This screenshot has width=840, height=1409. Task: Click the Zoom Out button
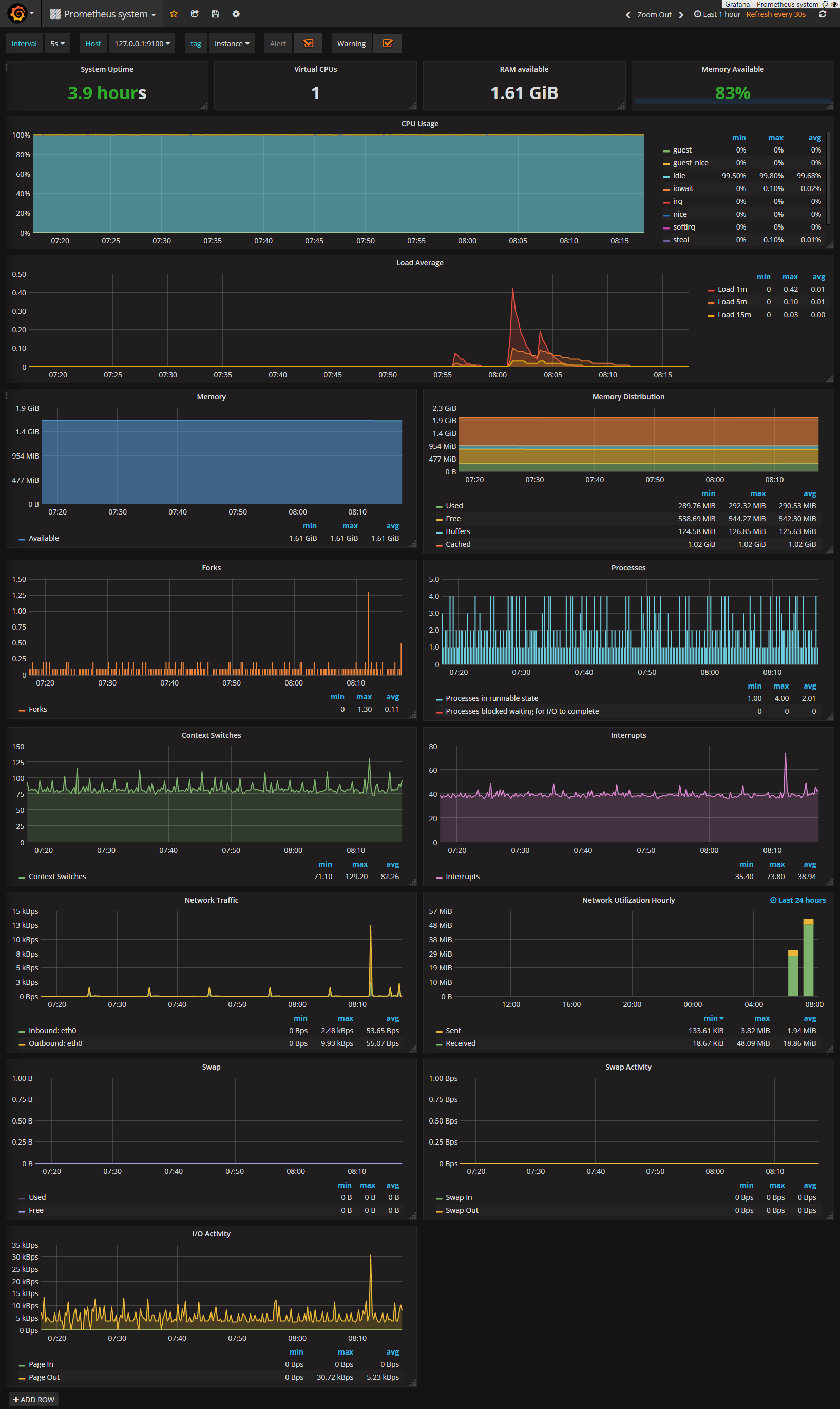654,15
